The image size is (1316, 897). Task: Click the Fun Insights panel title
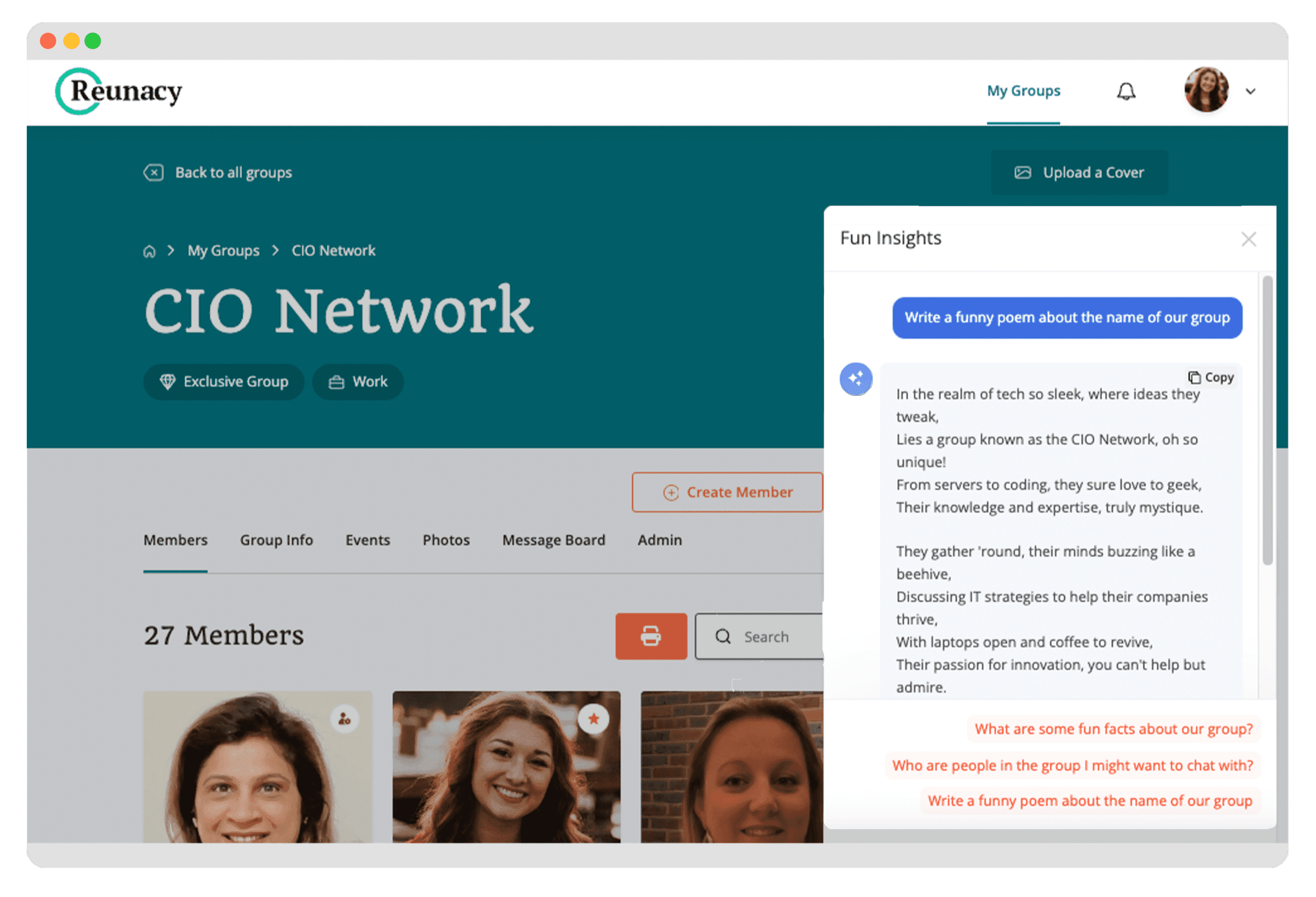(890, 238)
